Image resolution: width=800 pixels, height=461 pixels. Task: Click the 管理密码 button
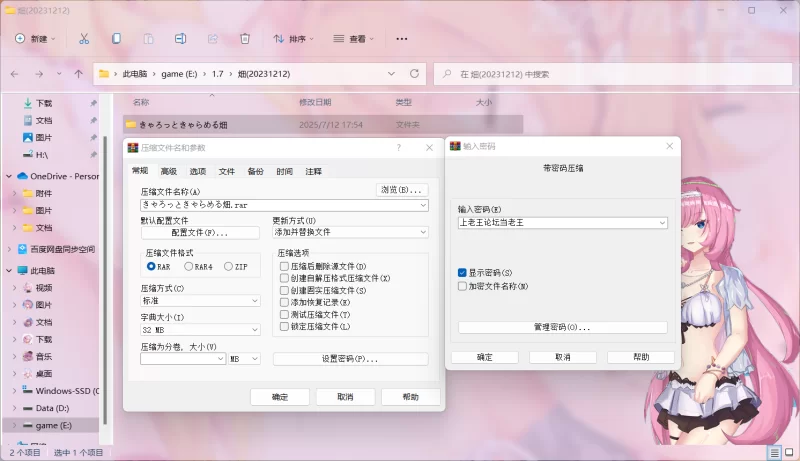click(562, 327)
